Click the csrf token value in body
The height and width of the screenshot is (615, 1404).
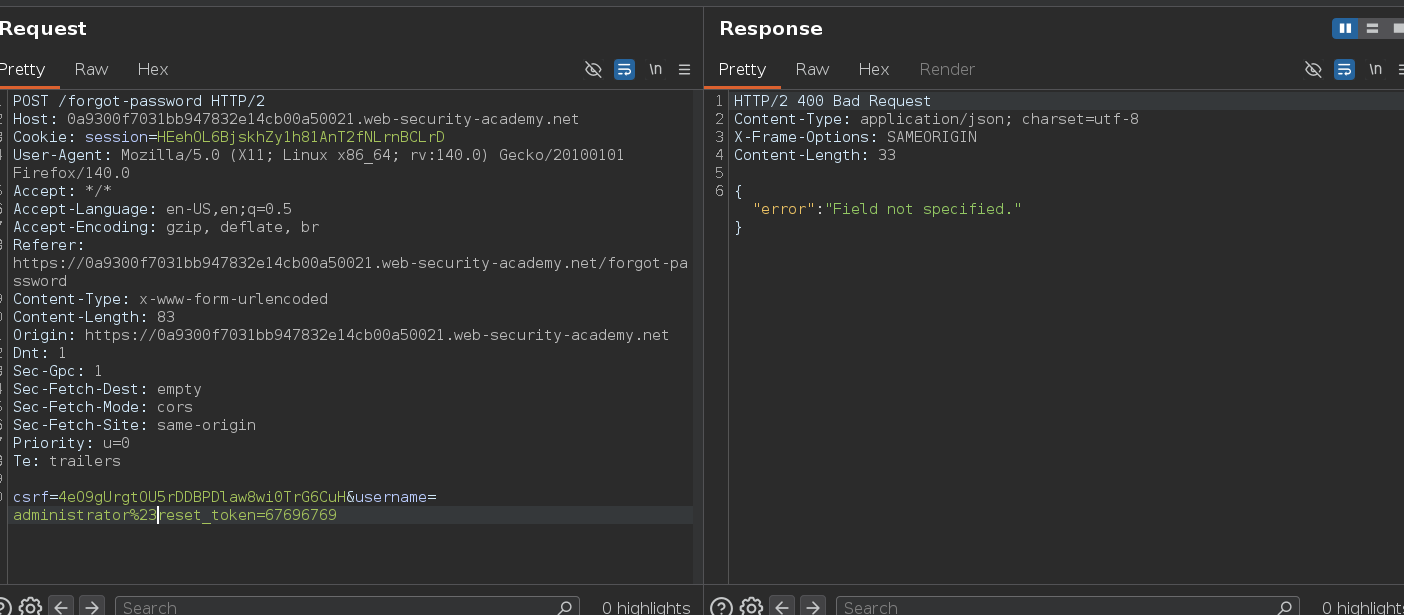202,497
